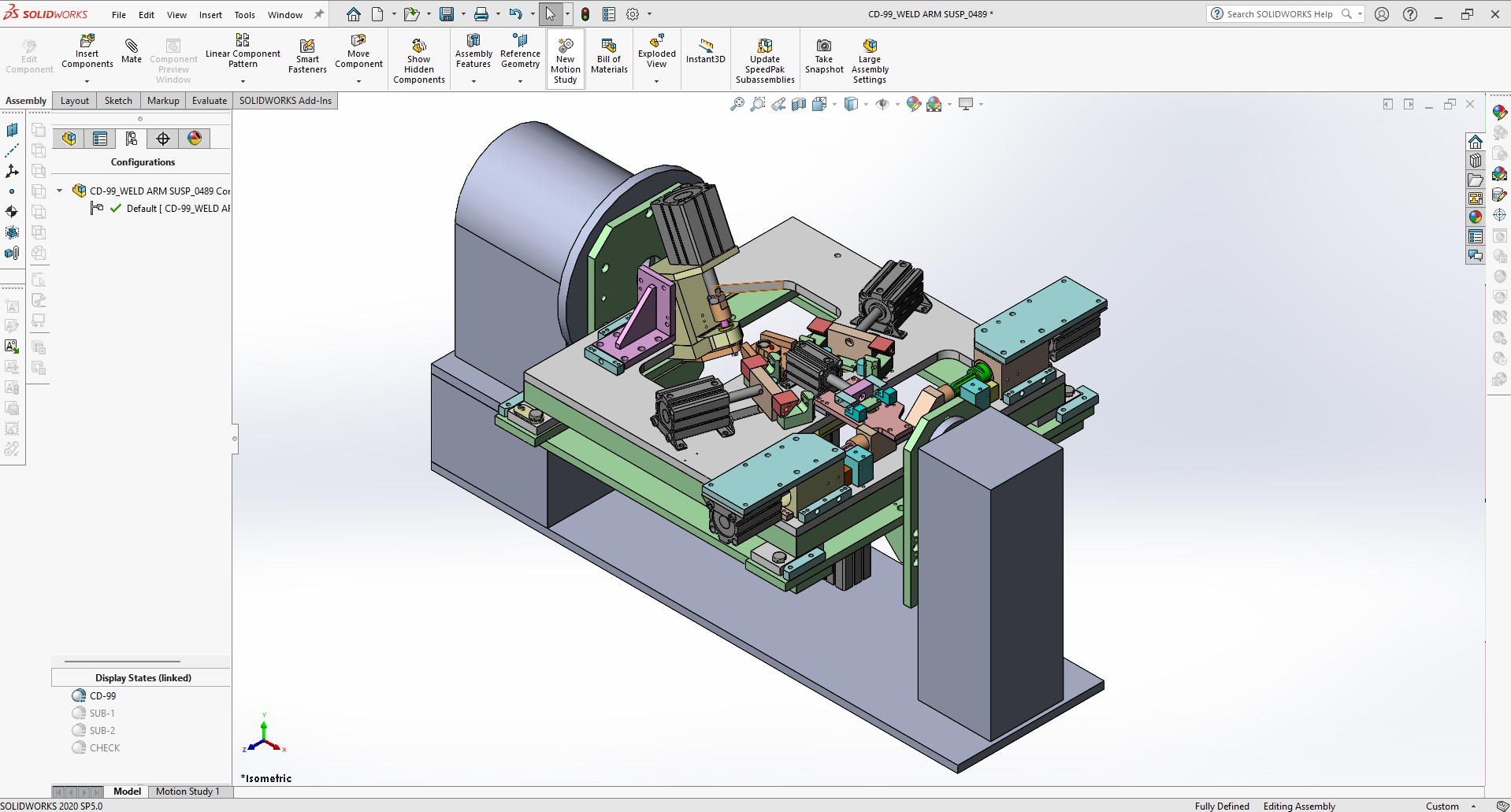
Task: Open the View Orientation dropdown arrow
Action: [834, 104]
